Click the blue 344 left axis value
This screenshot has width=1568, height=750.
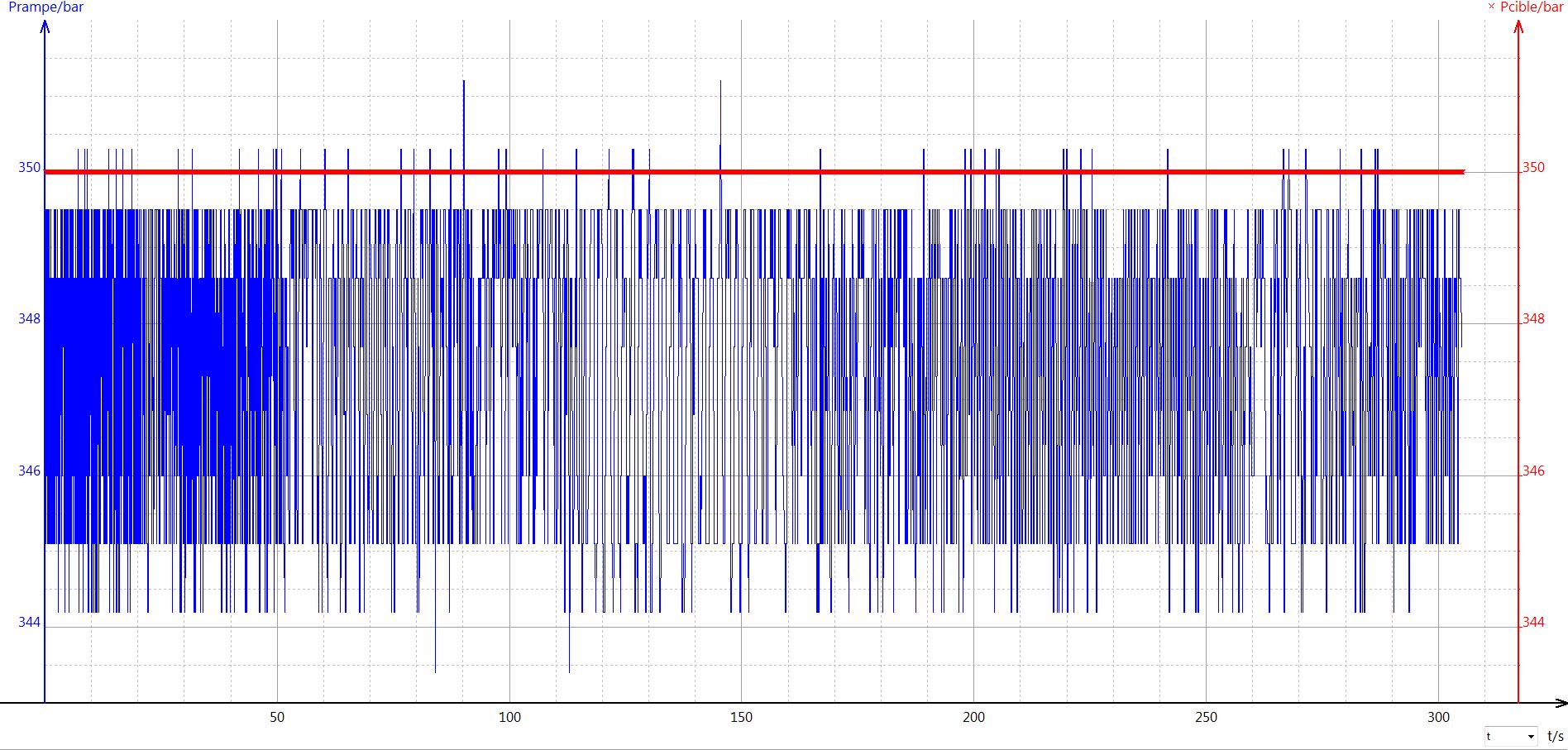29,622
